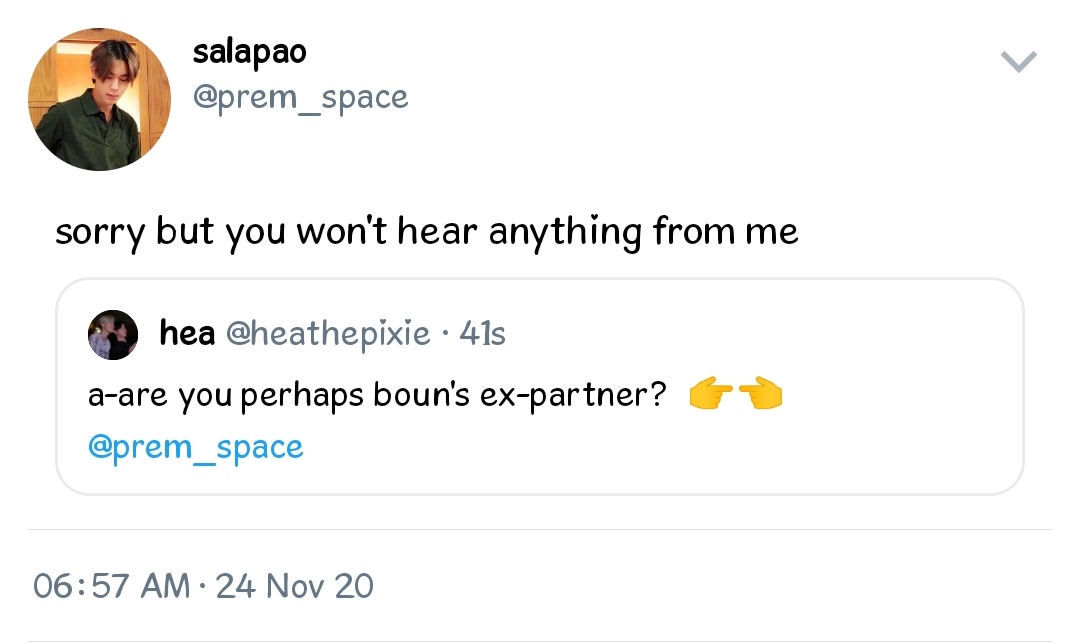Image resolution: width=1080 pixels, height=644 pixels.
Task: Open hea's small avatar in quoted tweet
Action: click(113, 333)
